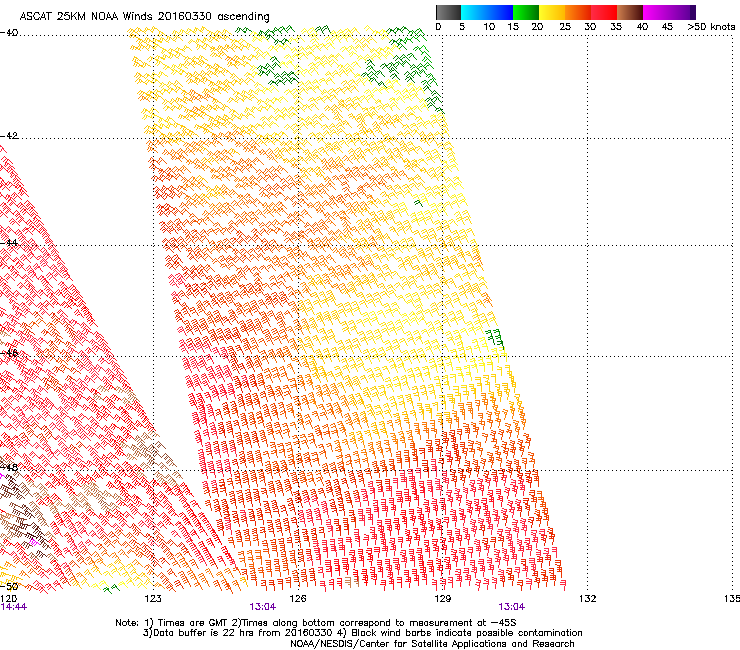This screenshot has width=740, height=650.
Task: Click the 132 longitude axis label
Action: 588,598
